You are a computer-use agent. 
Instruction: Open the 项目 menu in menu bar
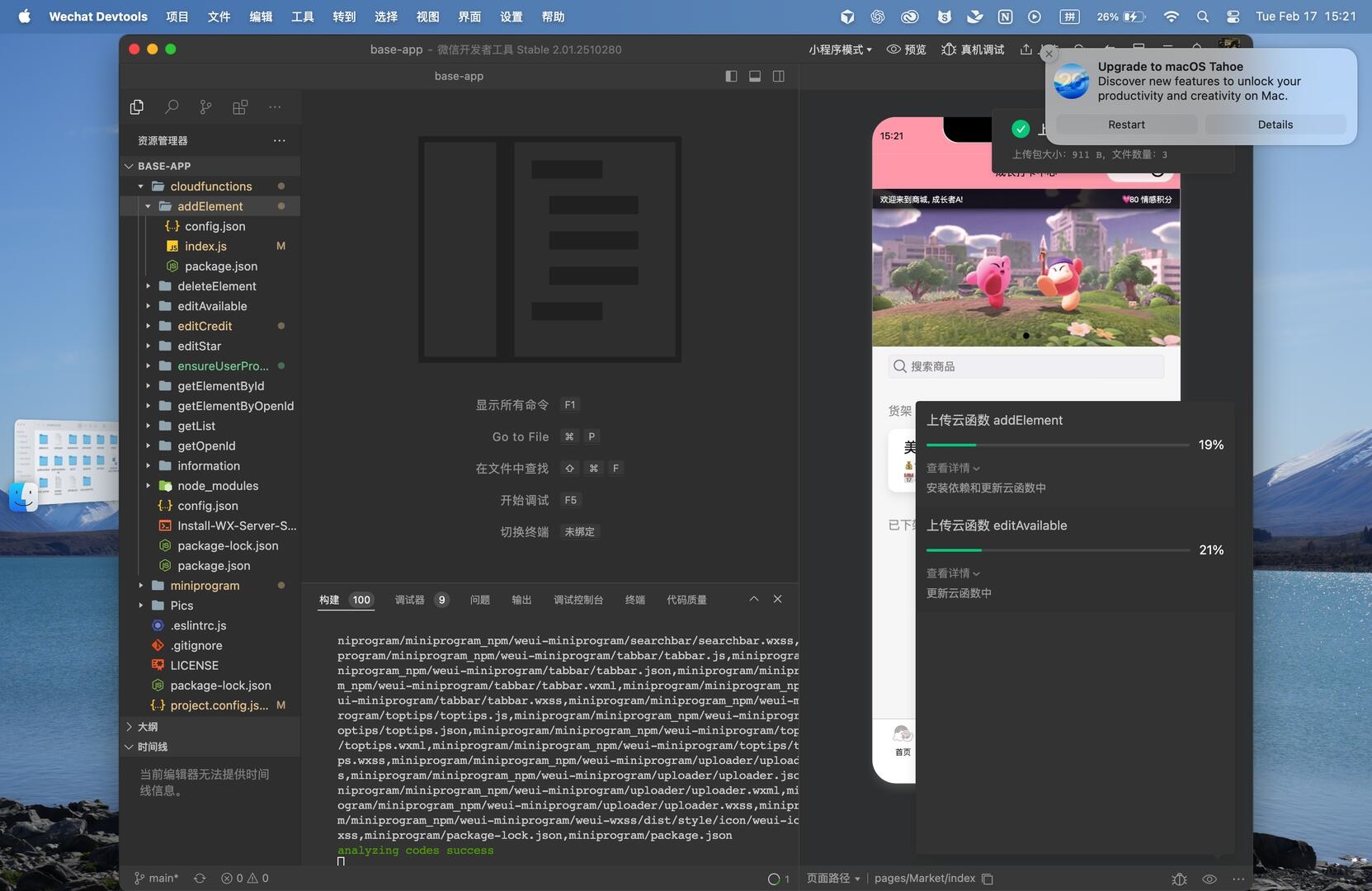pyautogui.click(x=177, y=16)
